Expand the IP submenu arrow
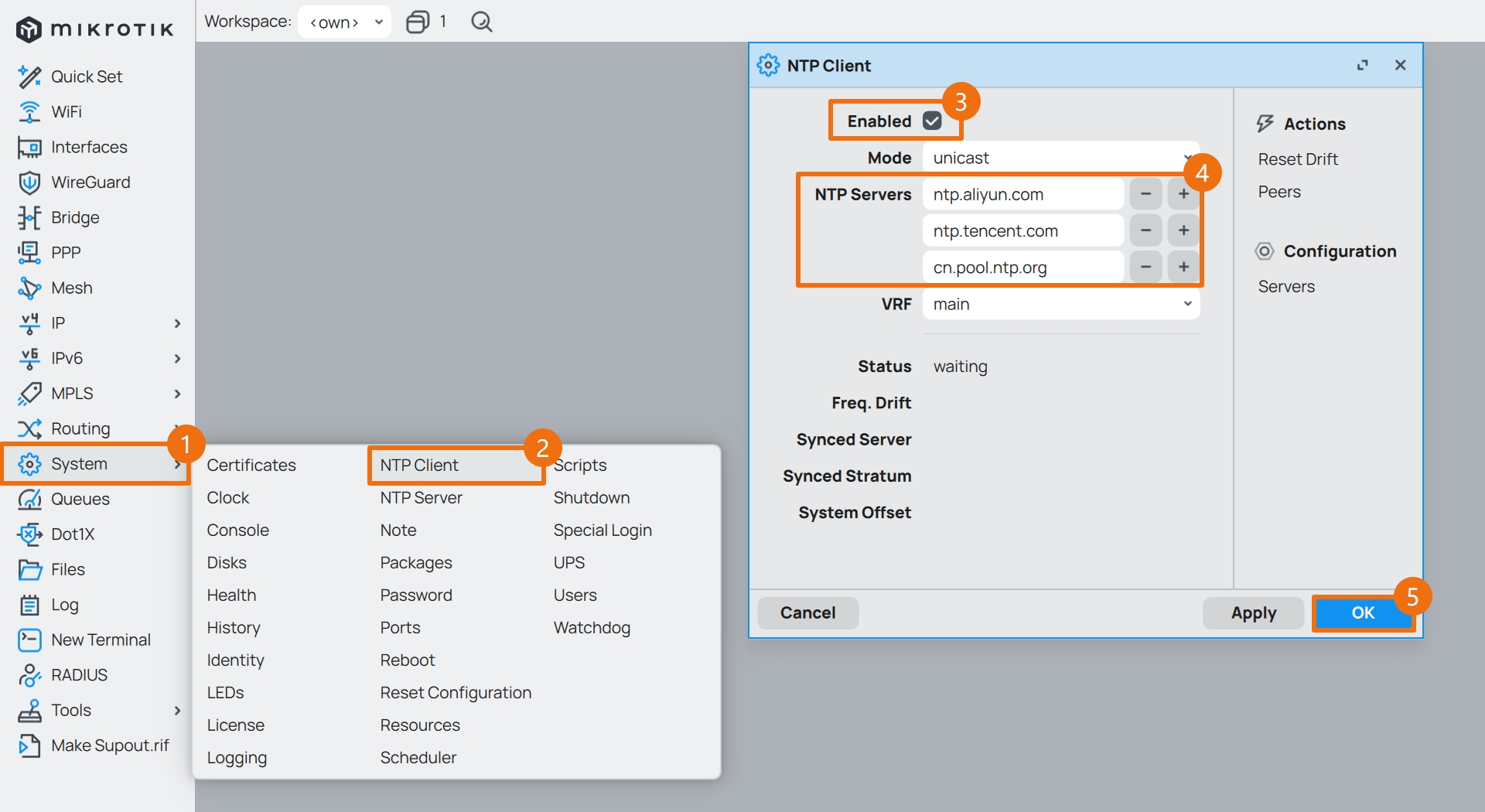The image size is (1485, 812). click(177, 323)
